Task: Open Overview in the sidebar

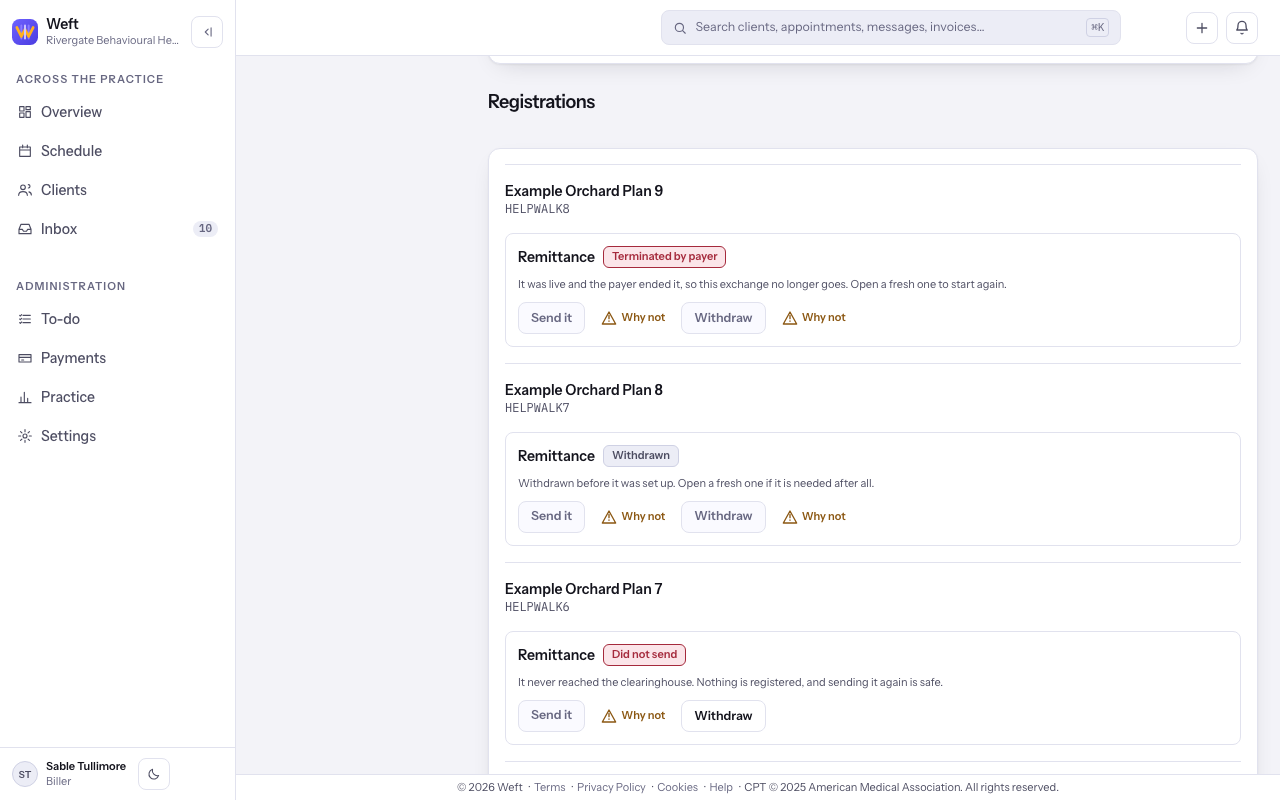Action: (118, 112)
